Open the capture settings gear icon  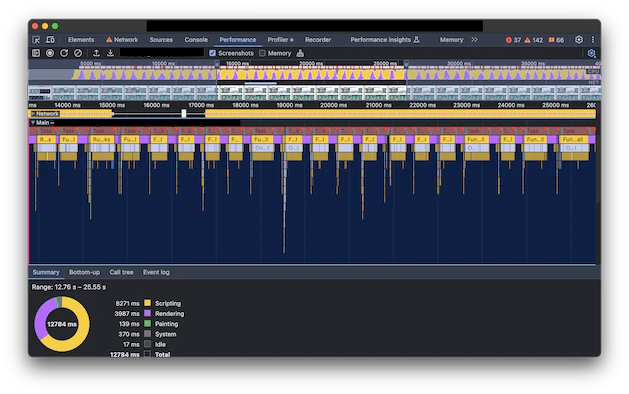(591, 53)
